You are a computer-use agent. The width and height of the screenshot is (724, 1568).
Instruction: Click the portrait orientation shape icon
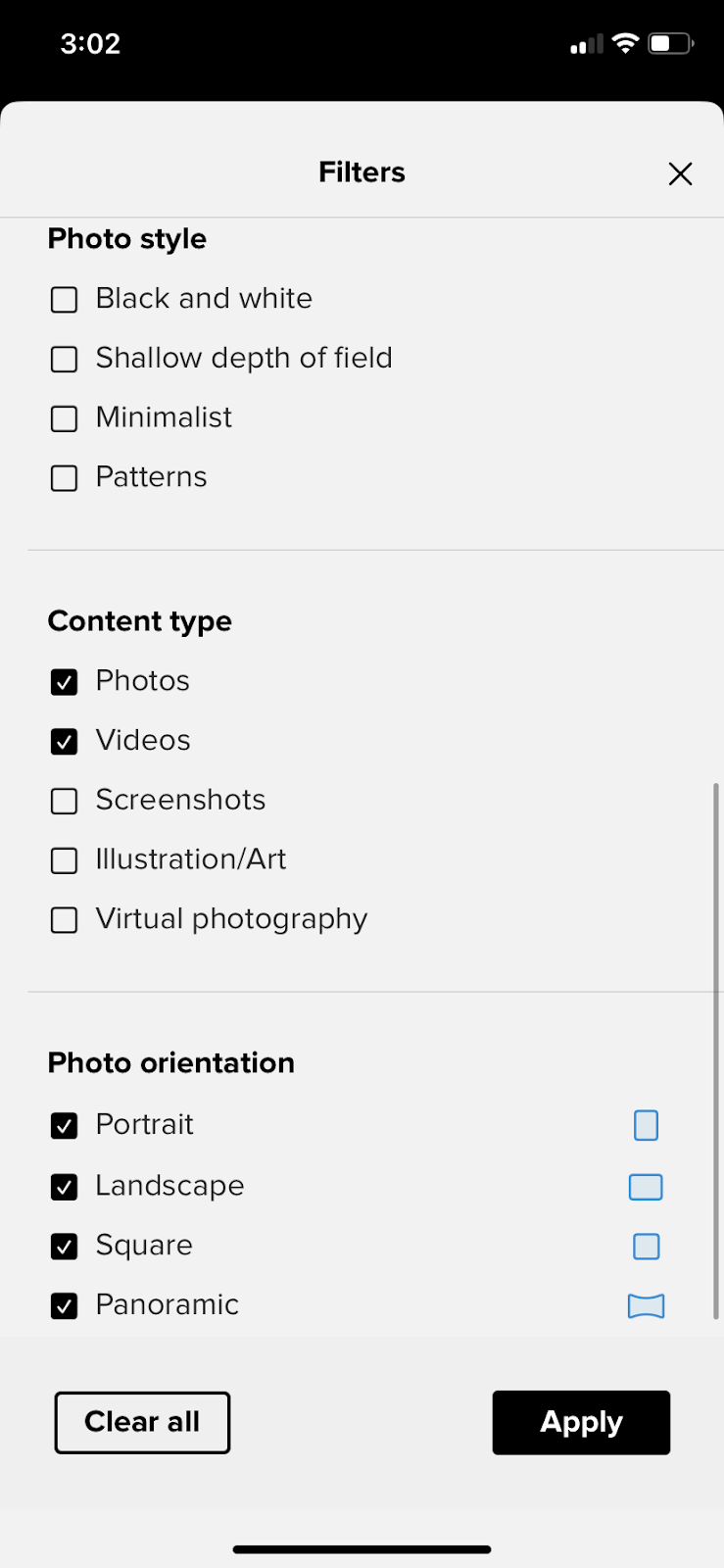pos(646,1125)
